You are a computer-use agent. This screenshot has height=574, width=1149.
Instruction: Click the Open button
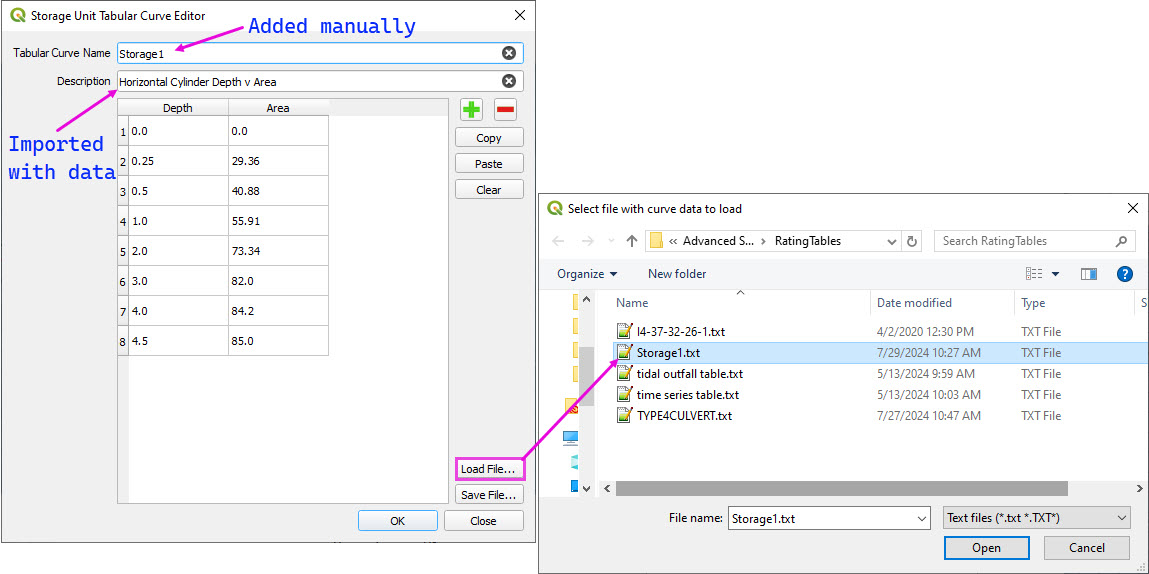click(986, 548)
